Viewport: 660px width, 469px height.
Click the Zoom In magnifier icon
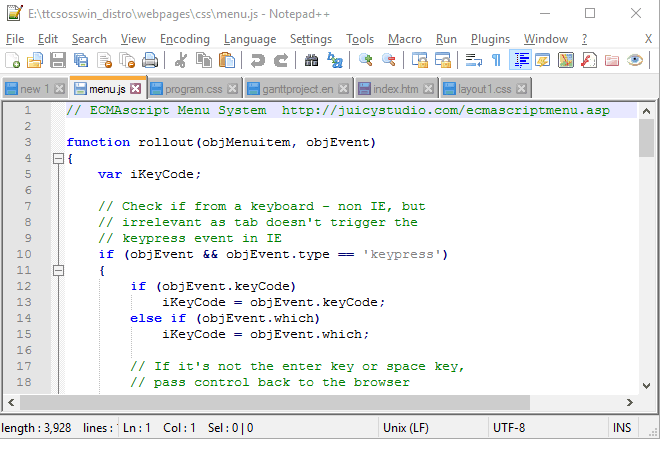(366, 61)
